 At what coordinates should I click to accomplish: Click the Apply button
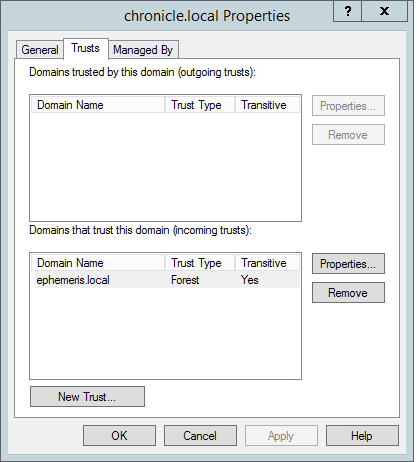[x=281, y=435]
